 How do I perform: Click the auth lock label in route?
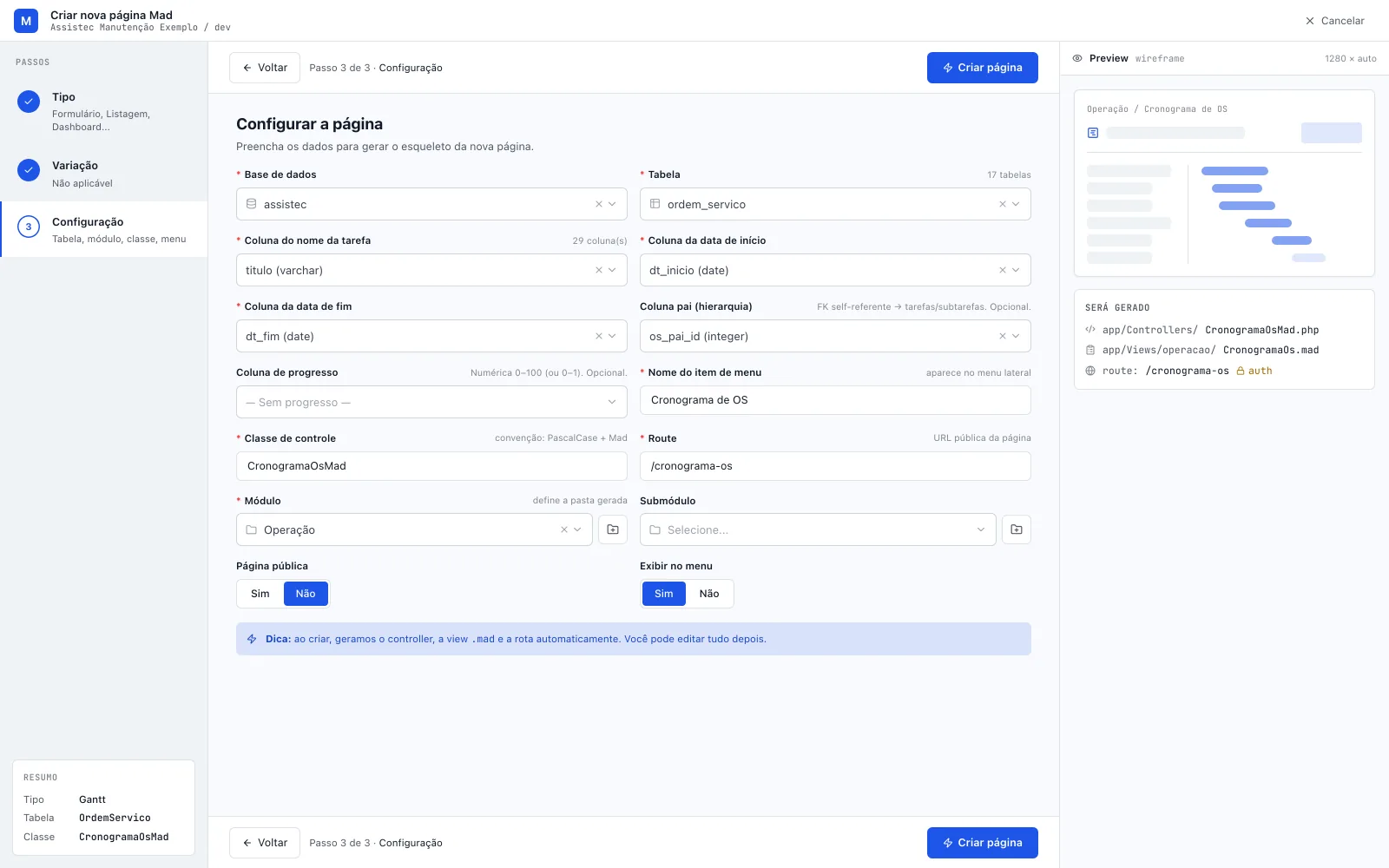click(1254, 371)
